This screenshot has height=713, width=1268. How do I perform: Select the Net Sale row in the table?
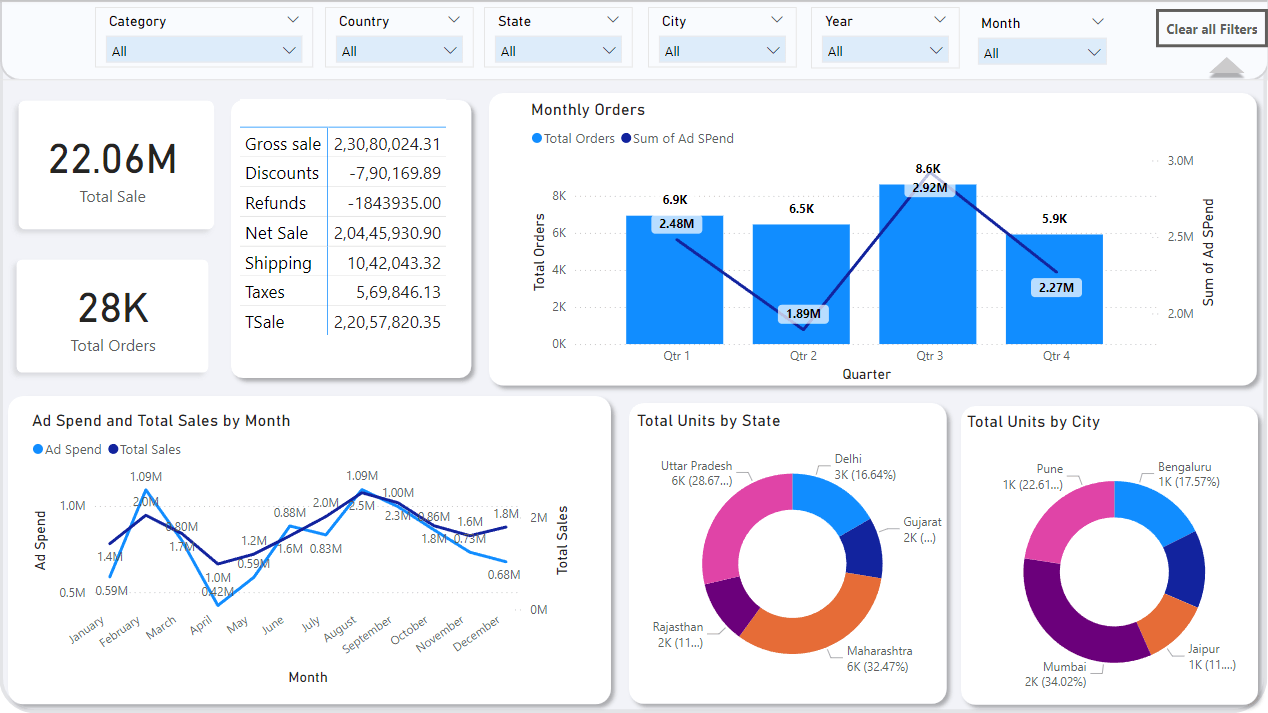340,232
